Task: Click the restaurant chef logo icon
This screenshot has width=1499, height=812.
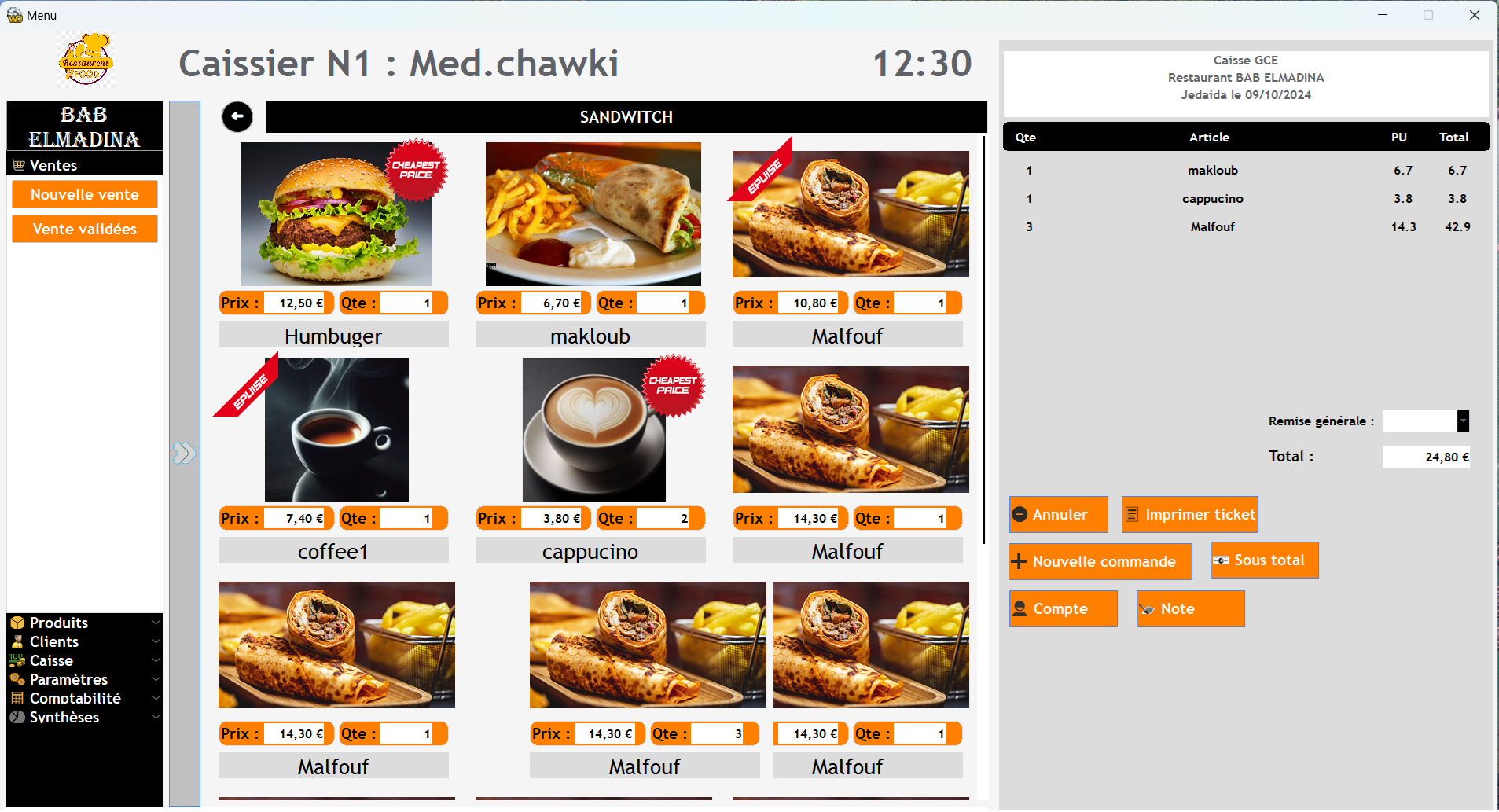Action: (x=86, y=59)
